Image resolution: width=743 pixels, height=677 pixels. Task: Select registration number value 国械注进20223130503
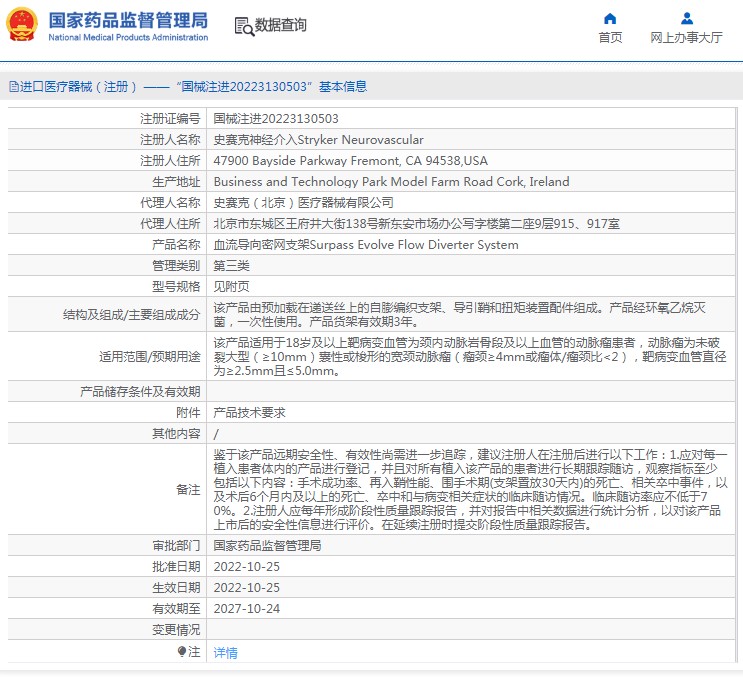pyautogui.click(x=276, y=119)
